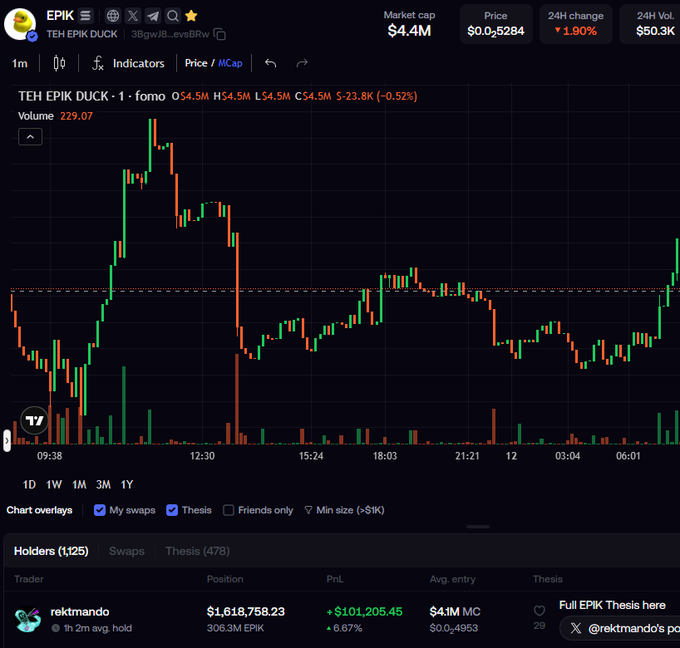This screenshot has width=680, height=648.
Task: Open the hamburger menu next to EPIK
Action: coord(85,16)
